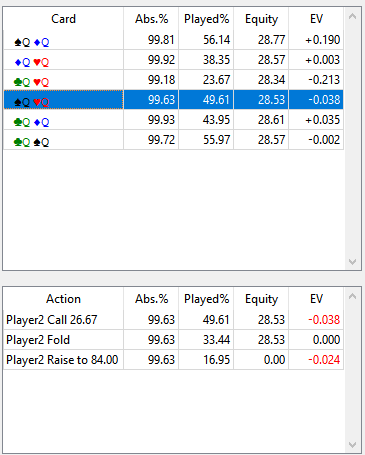Click scroll-up arrow of action table

(x=352, y=296)
